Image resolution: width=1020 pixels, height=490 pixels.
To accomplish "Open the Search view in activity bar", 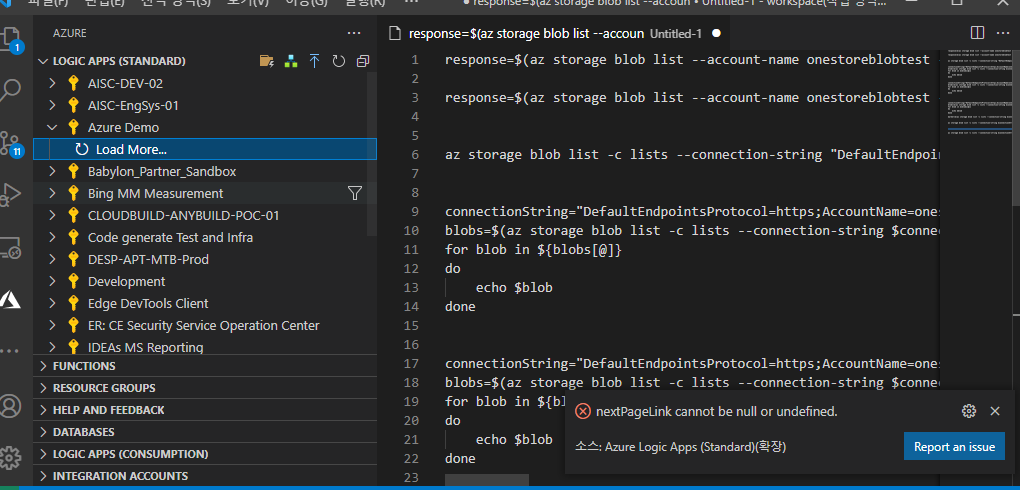I will 11,90.
